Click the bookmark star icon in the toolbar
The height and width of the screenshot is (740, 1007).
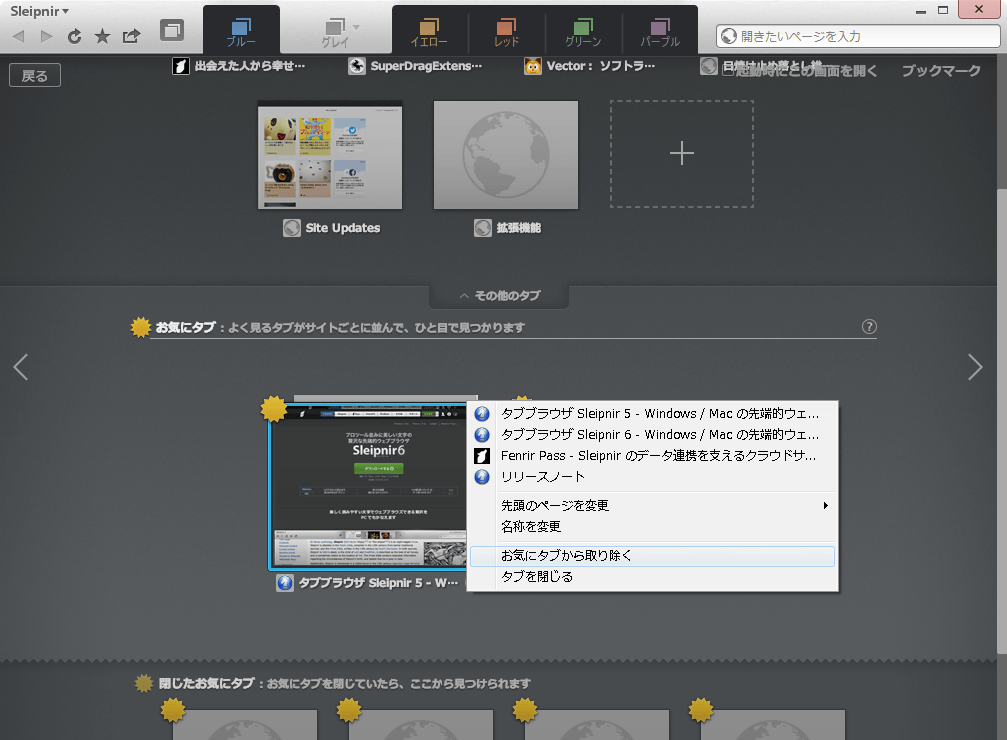102,36
